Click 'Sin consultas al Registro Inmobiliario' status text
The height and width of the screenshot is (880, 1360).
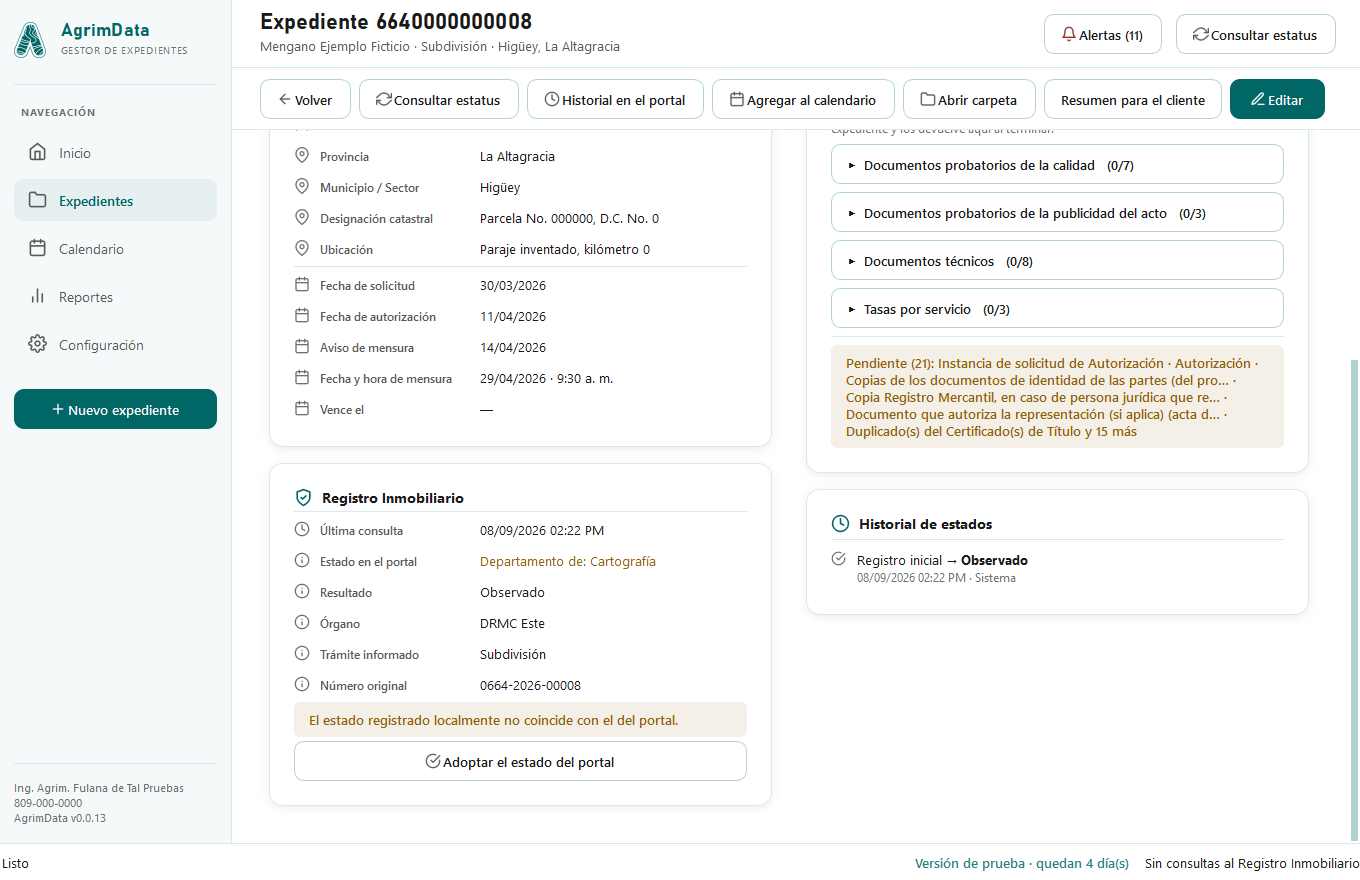1252,863
